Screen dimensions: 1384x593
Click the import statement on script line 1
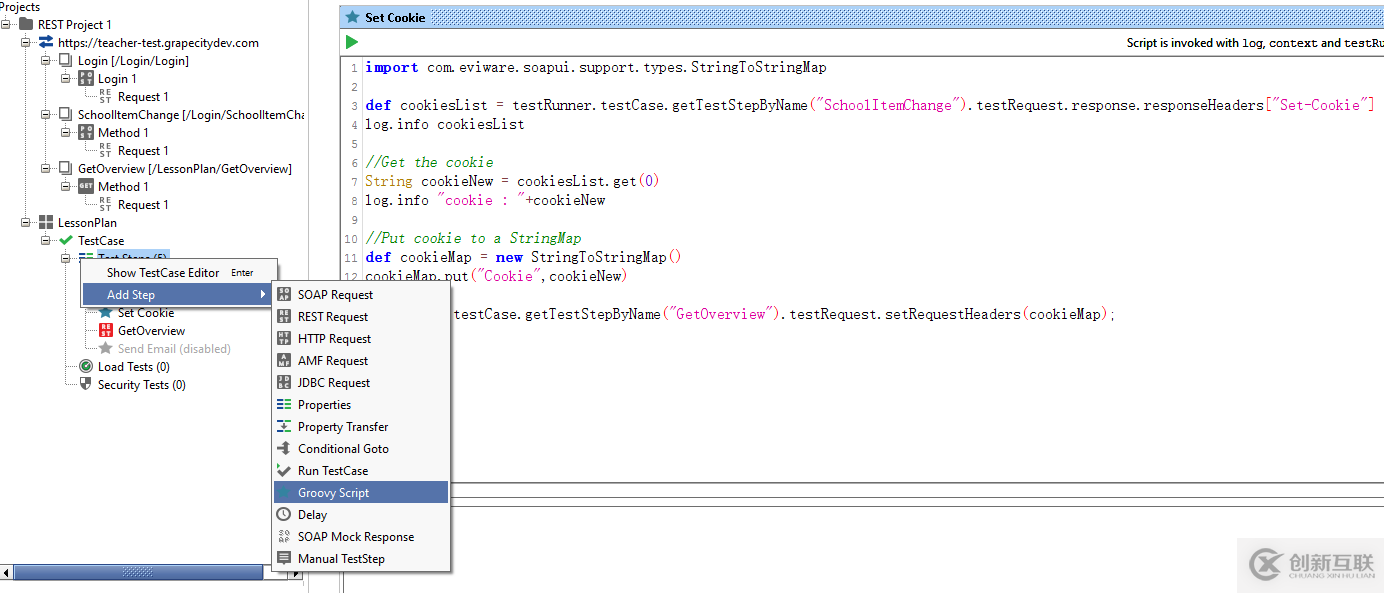(596, 67)
